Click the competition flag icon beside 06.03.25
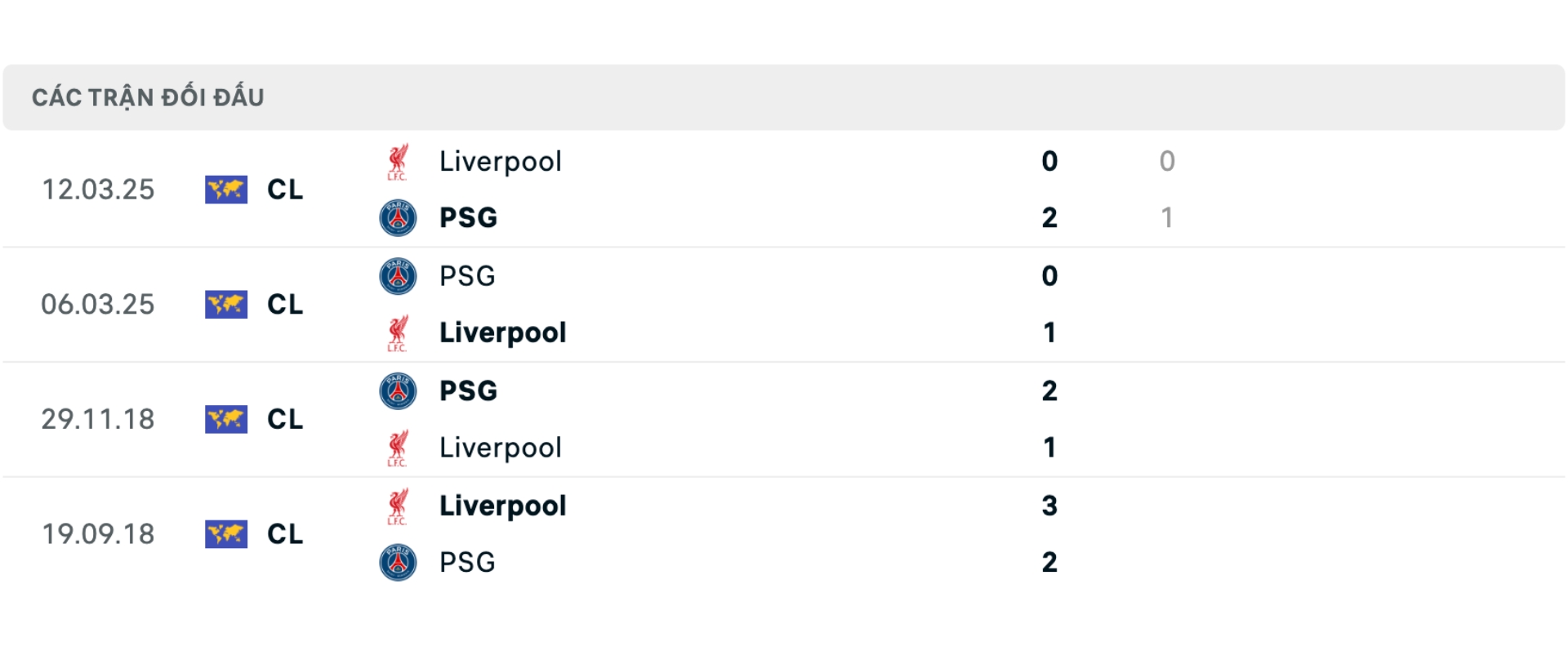Viewport: 1568px width, 647px height. click(226, 305)
